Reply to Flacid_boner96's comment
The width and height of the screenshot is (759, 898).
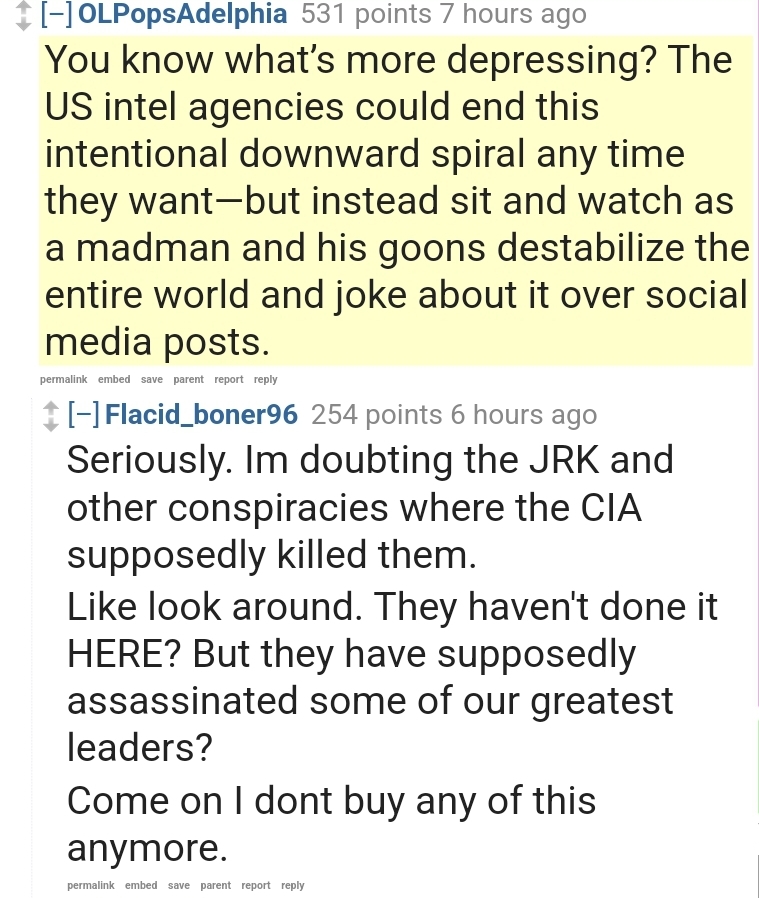292,885
